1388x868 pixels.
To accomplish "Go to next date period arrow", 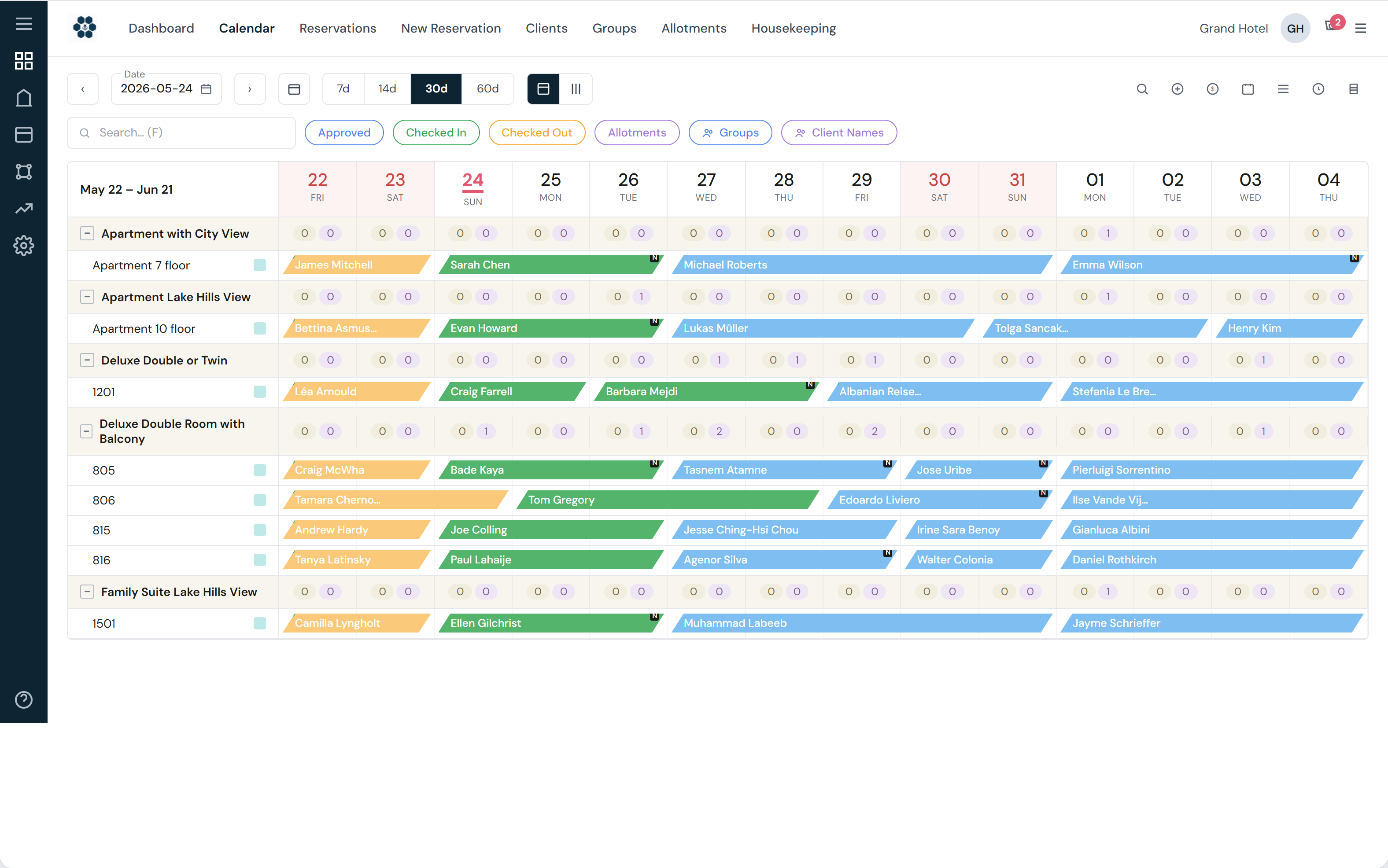I will [x=250, y=89].
